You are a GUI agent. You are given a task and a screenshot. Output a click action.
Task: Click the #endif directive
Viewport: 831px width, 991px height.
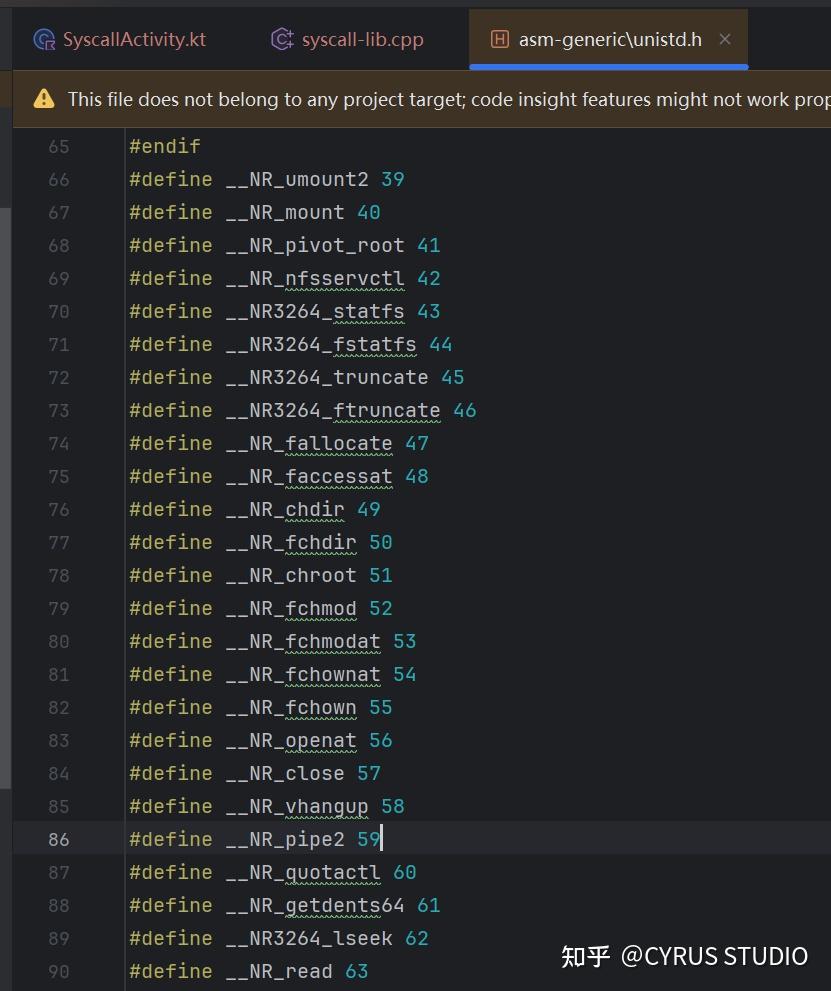[165, 146]
